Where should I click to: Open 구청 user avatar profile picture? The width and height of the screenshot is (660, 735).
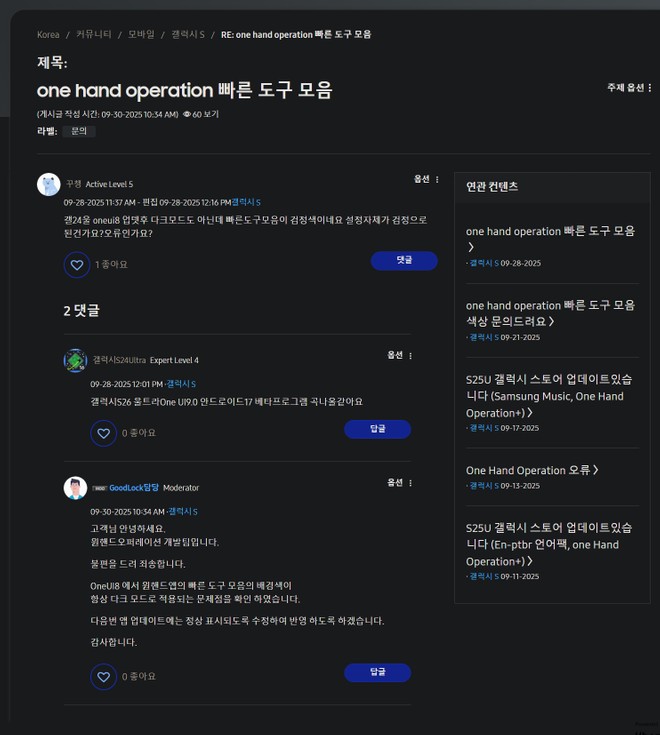[49, 184]
